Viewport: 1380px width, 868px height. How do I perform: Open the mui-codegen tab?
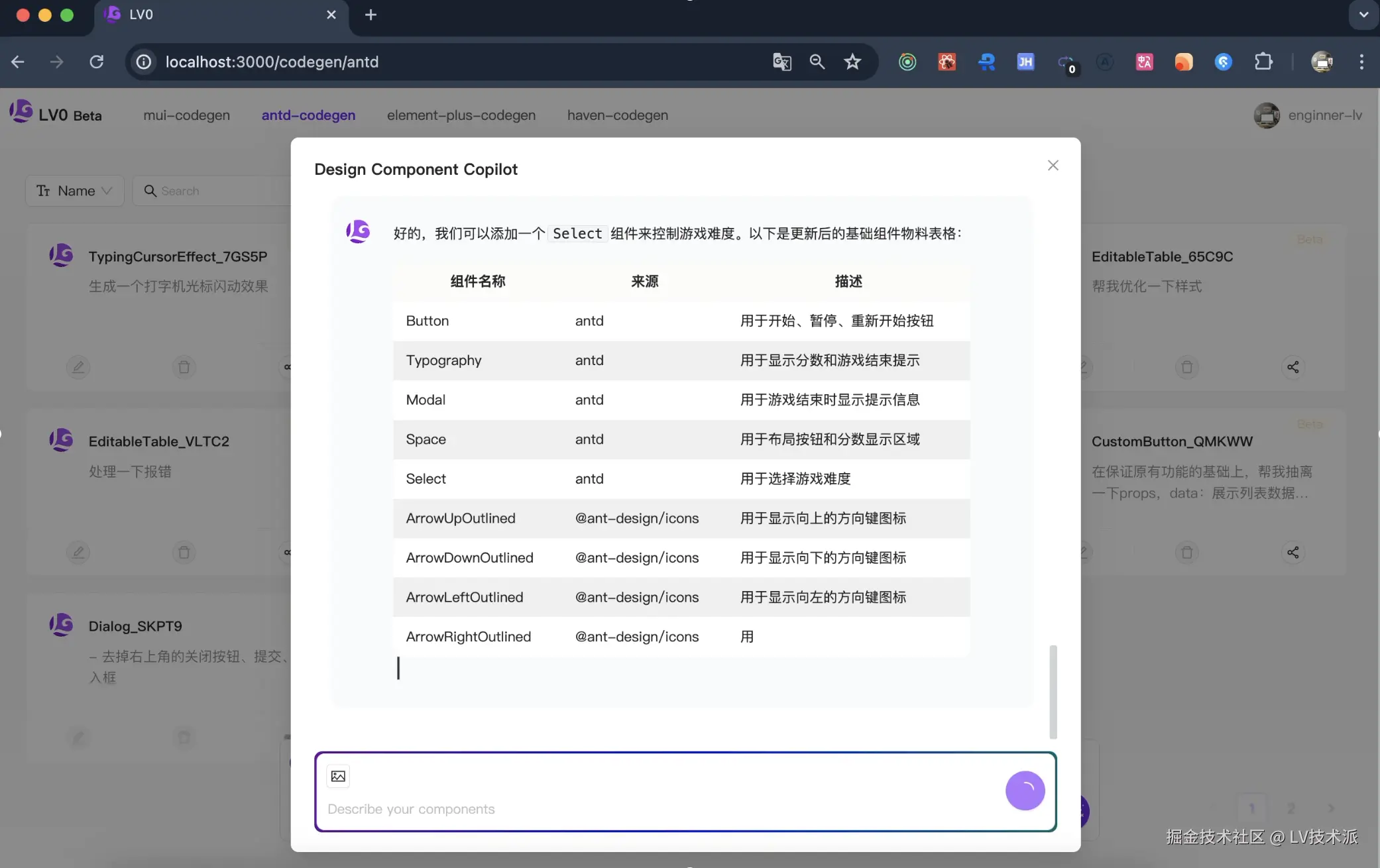186,115
